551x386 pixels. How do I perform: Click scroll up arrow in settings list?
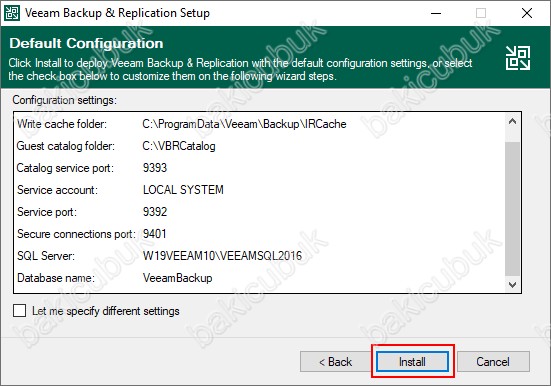coord(512,122)
